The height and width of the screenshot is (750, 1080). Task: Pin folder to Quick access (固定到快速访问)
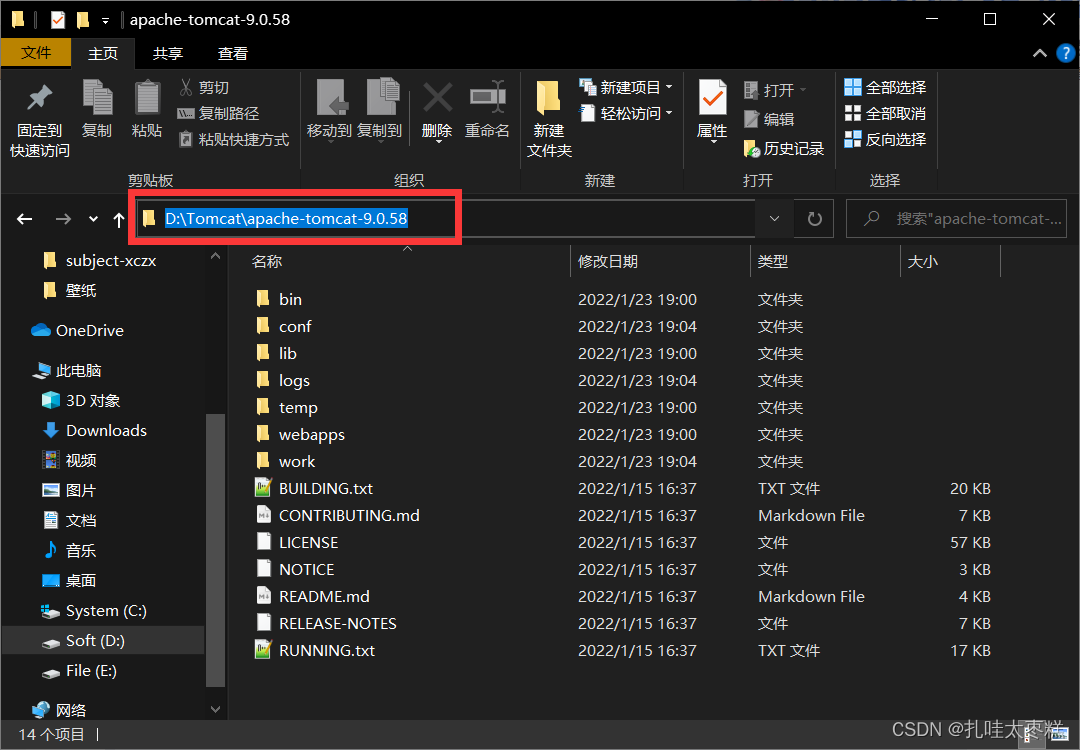39,120
